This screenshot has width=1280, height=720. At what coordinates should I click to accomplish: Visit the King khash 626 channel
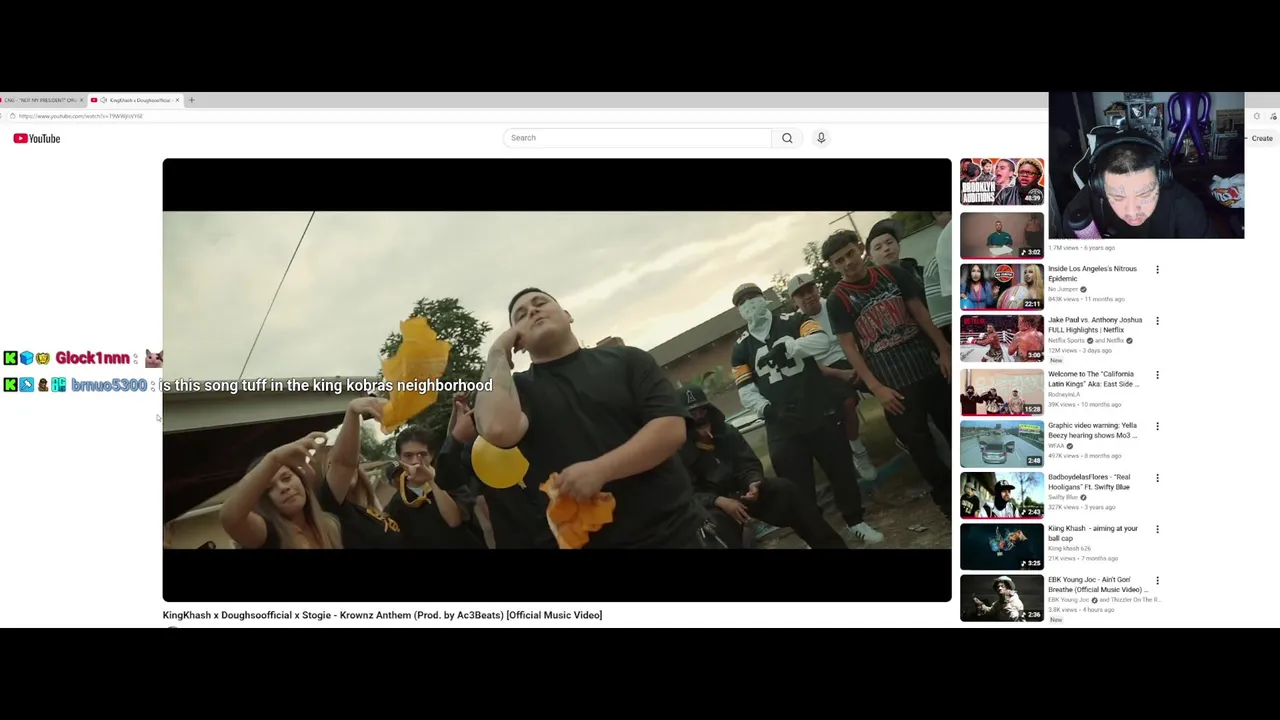[1070, 548]
